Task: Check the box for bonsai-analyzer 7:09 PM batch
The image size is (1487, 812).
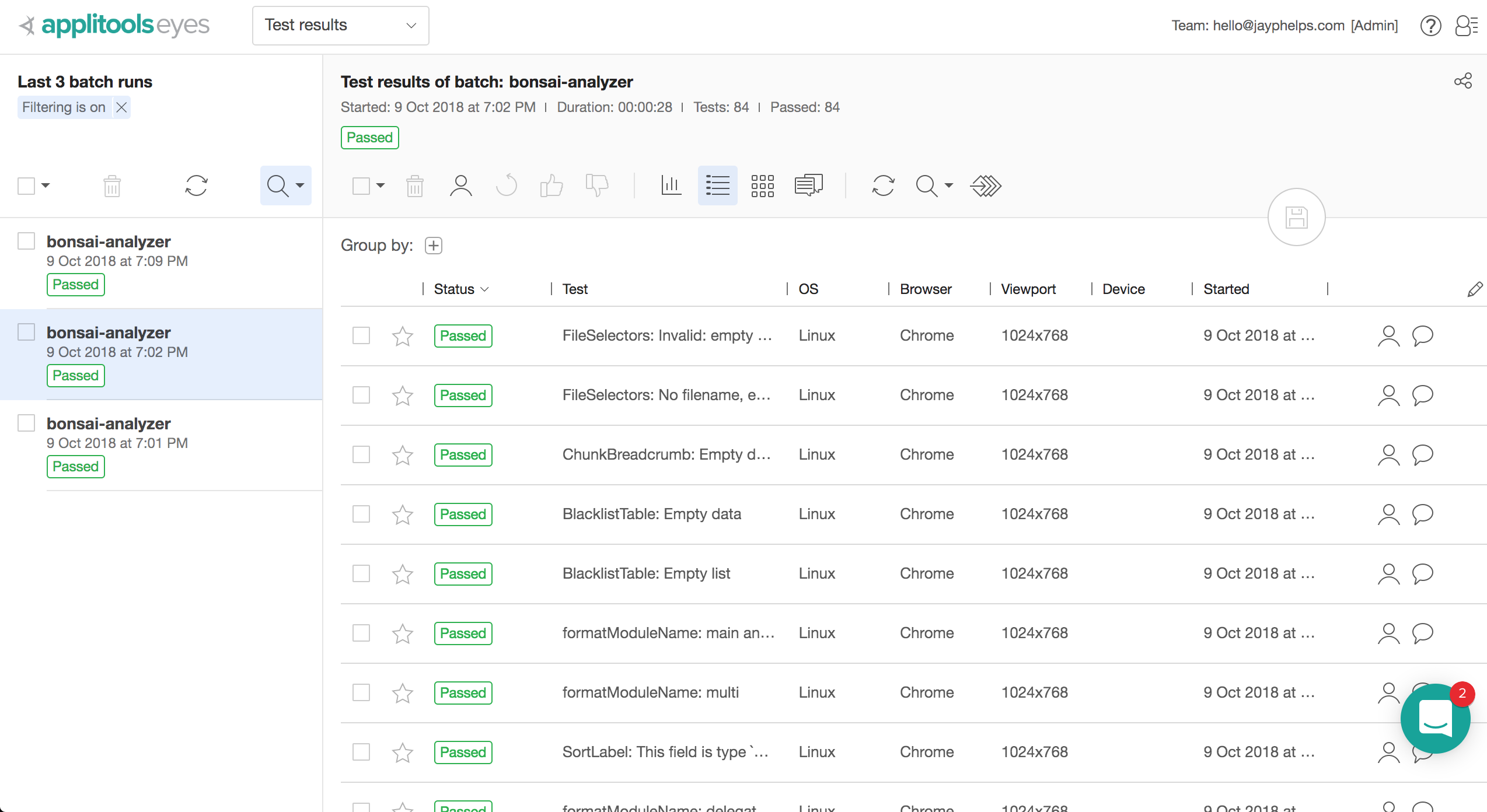Action: point(26,241)
